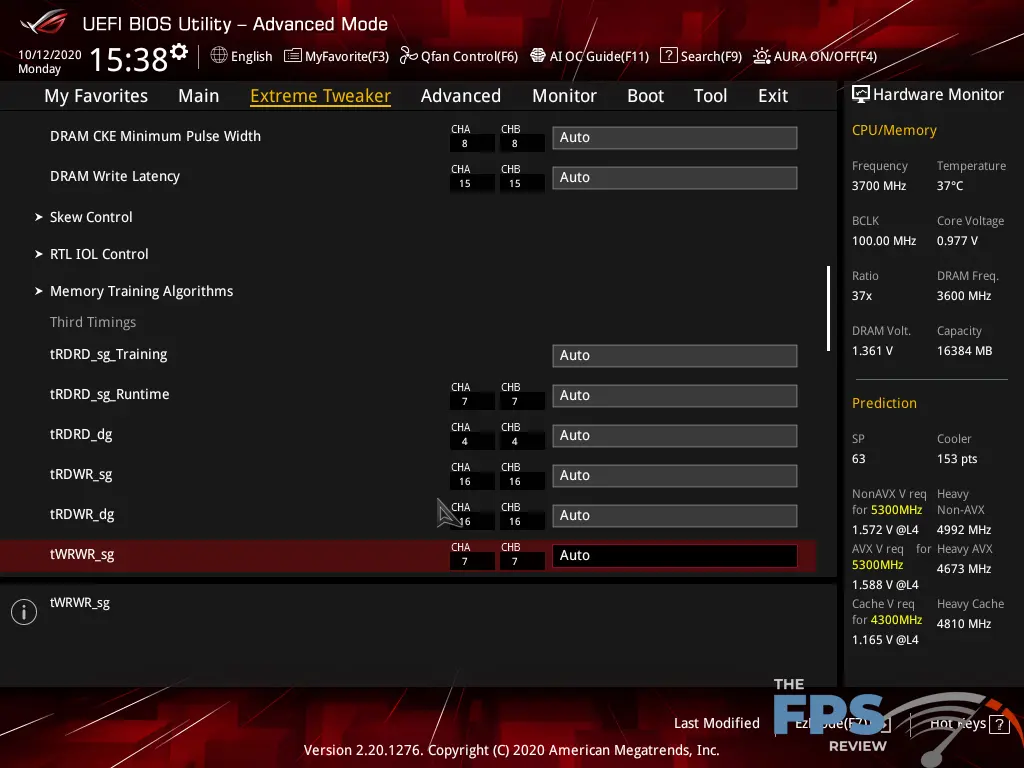Open tRDWR_sg Auto field

675,475
